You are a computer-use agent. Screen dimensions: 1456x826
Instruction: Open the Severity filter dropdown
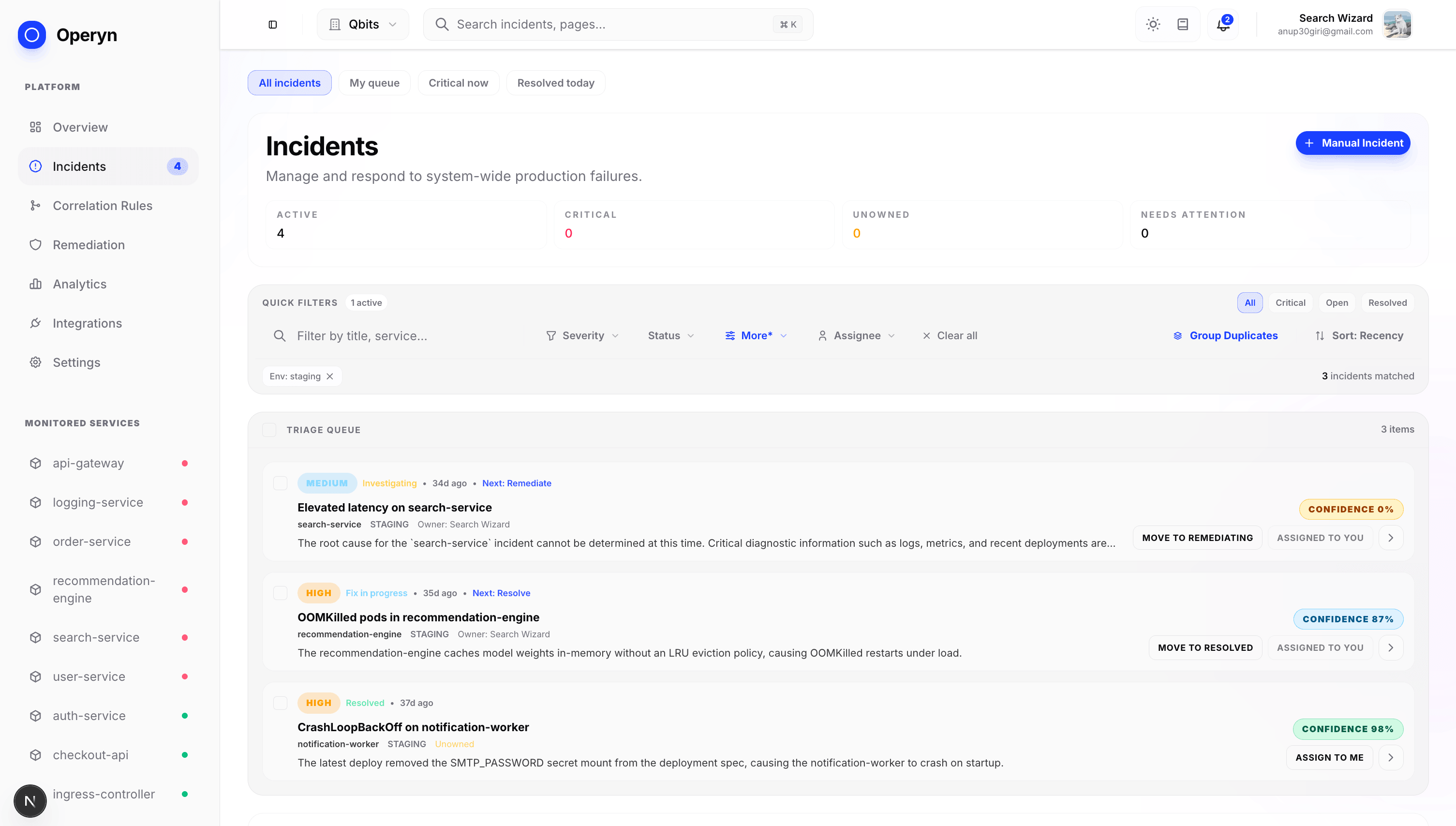582,335
